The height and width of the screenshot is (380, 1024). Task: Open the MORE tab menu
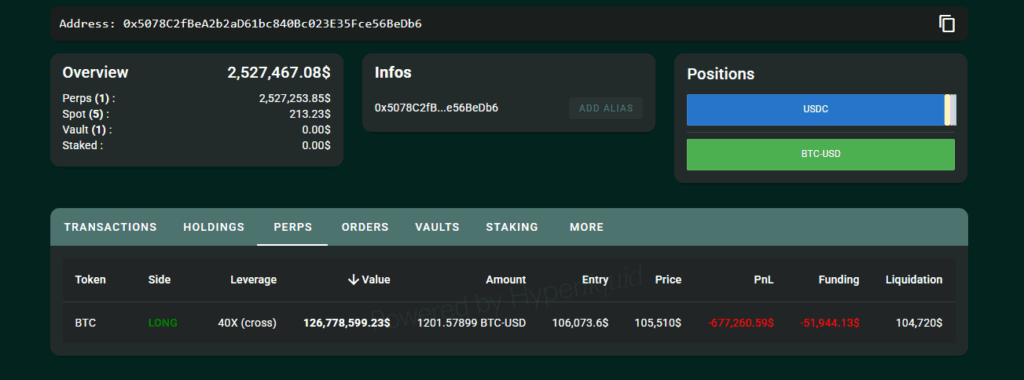586,227
